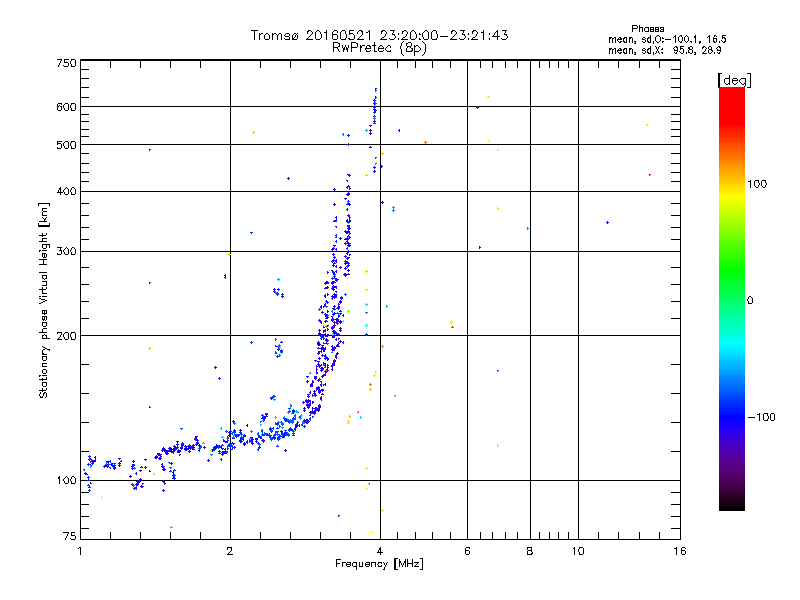Click the 'mean, sd,X: 95.8, 28.9' statistics line
The height and width of the screenshot is (600, 800).
(x=665, y=51)
